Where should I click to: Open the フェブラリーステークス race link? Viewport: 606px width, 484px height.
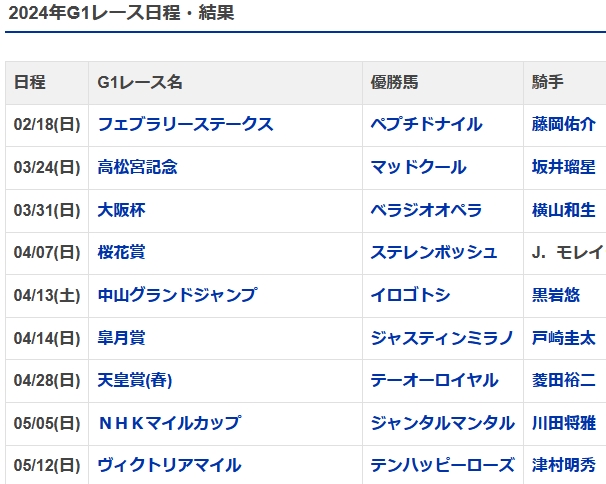pyautogui.click(x=185, y=125)
